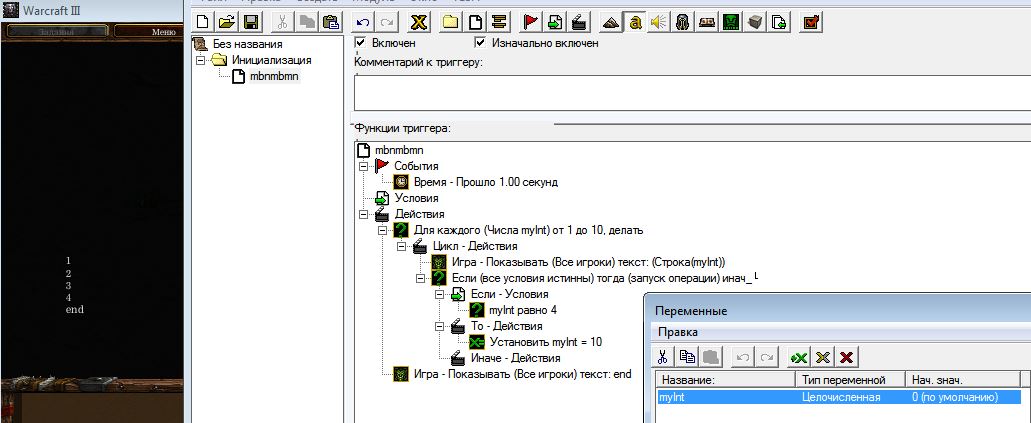1031x423 pixels.
Task: Click the Paste clipboard icon in main toolbar
Action: coord(333,22)
